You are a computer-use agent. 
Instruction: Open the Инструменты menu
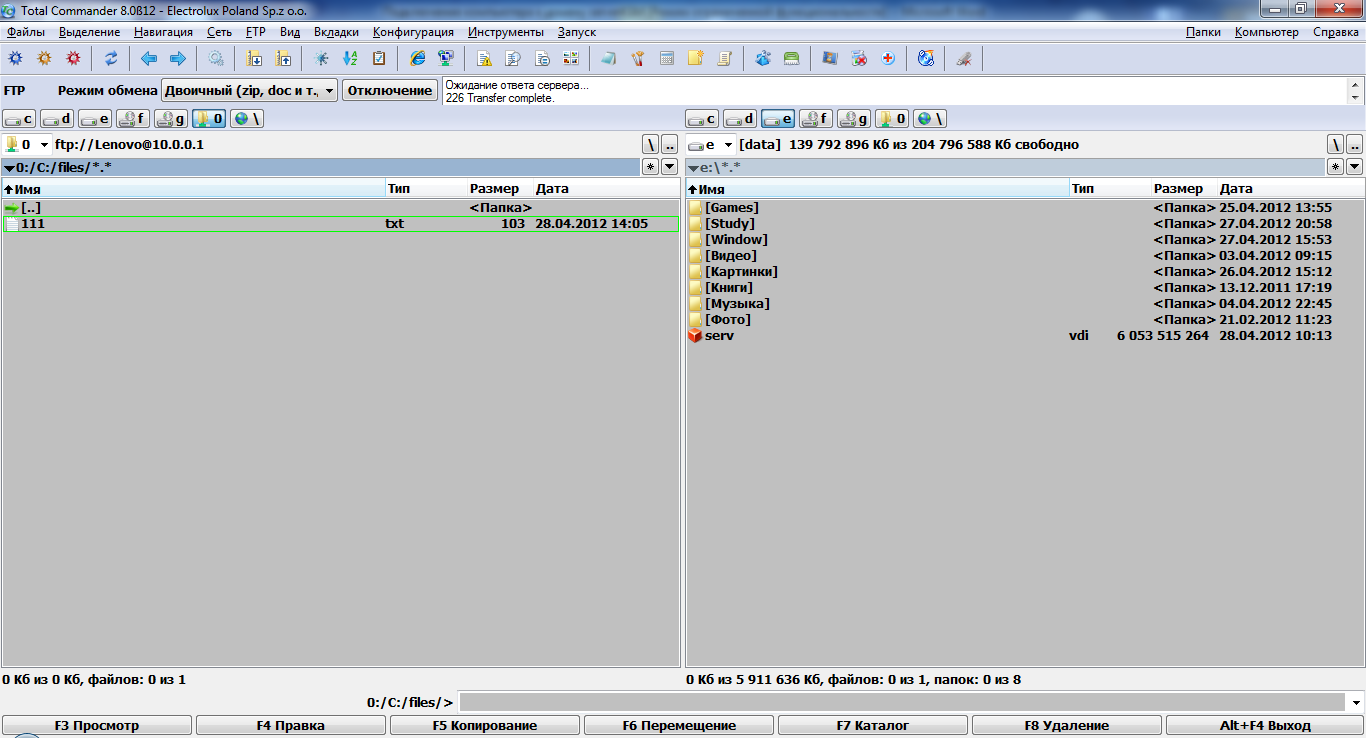tap(506, 32)
